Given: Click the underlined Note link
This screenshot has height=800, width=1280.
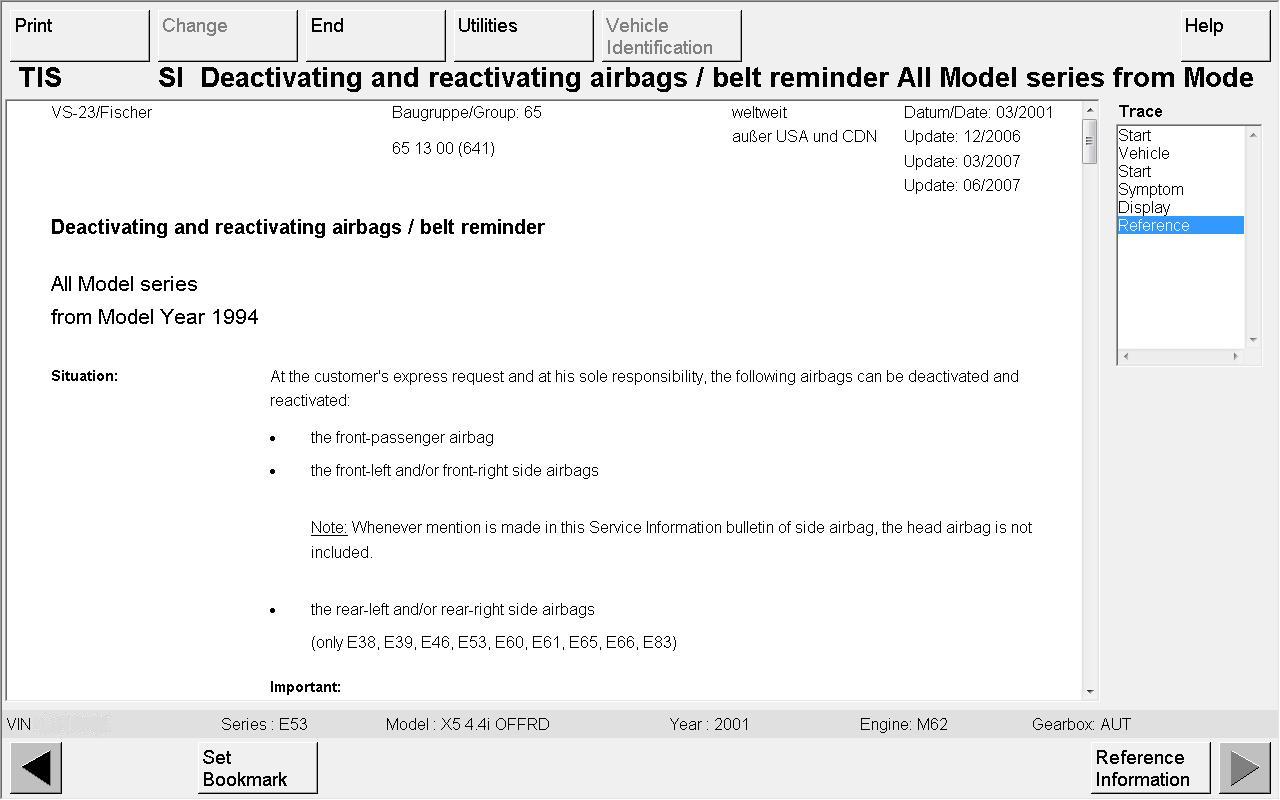Looking at the screenshot, I should [328, 527].
